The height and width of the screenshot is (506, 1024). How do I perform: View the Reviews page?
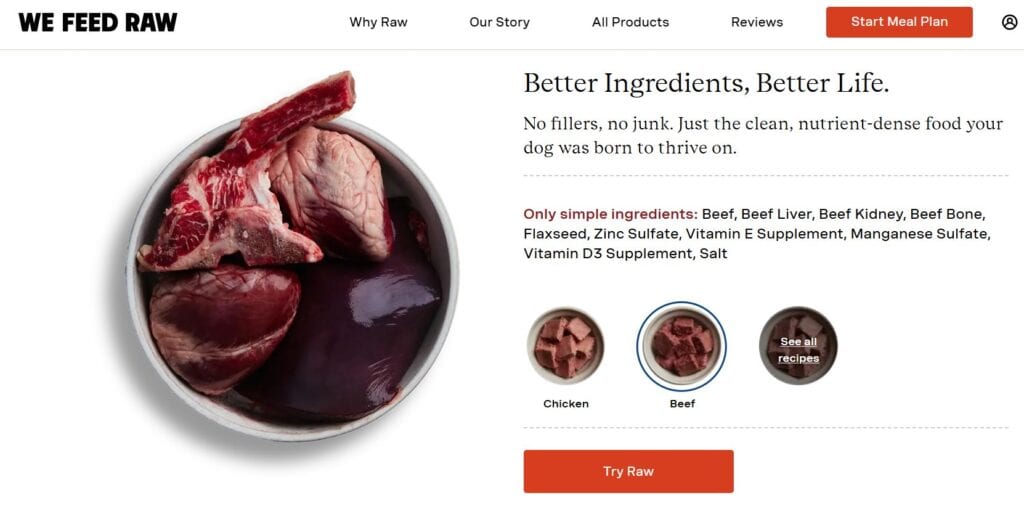point(757,22)
